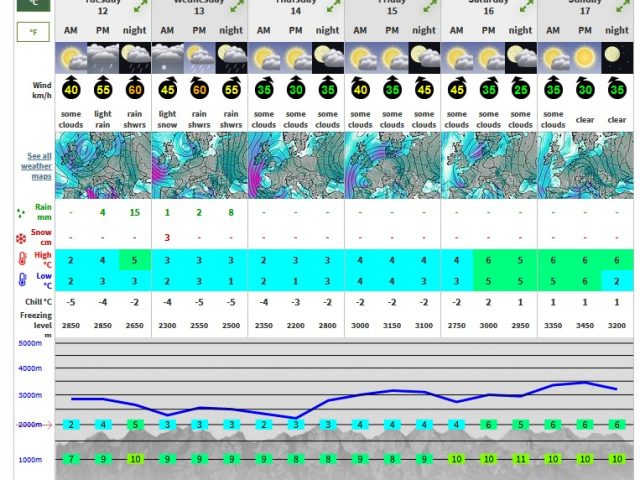Viewport: 640px width, 480px height.
Task: Expand Friday 15 with green arrows
Action: click(430, 7)
